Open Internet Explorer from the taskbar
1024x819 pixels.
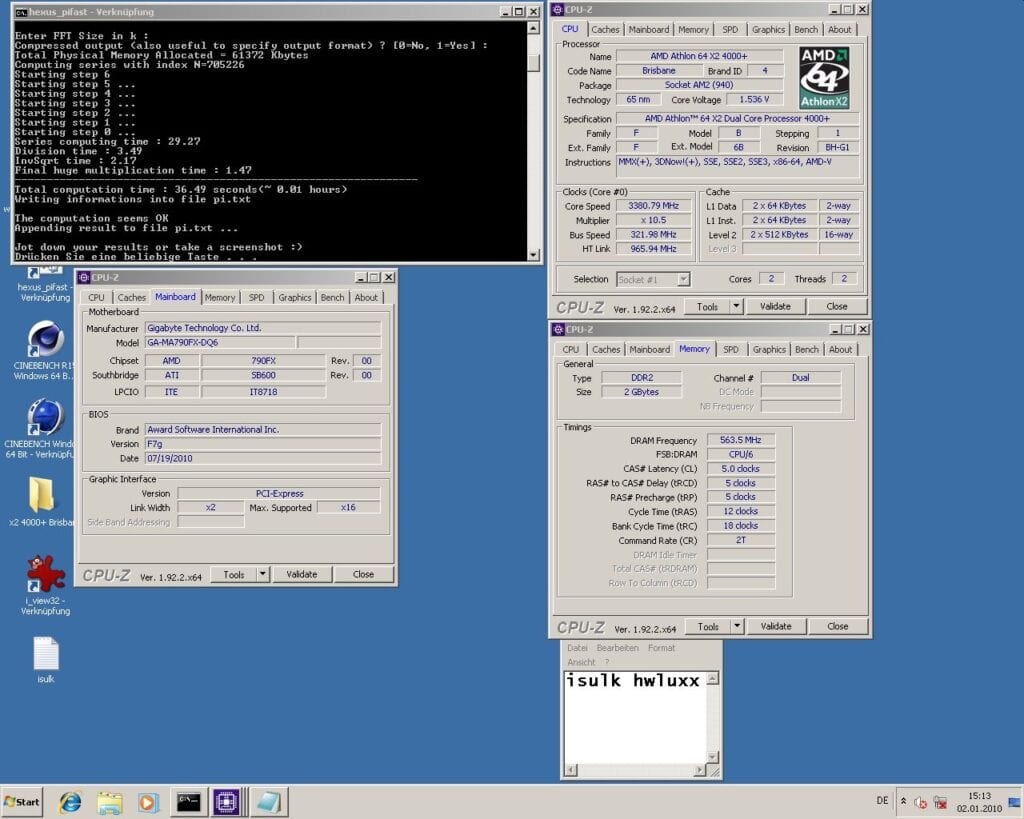(x=70, y=802)
